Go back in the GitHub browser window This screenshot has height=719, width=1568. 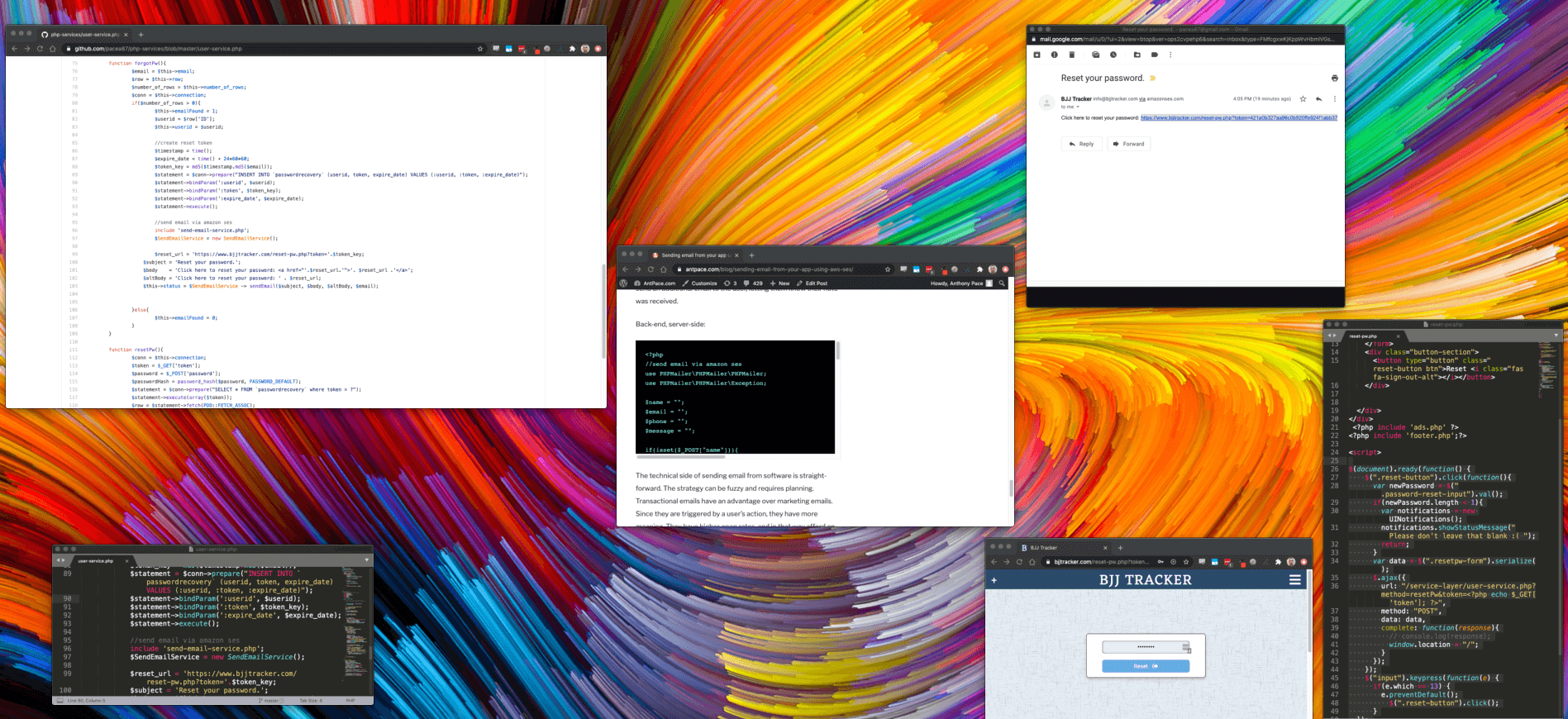[14, 49]
